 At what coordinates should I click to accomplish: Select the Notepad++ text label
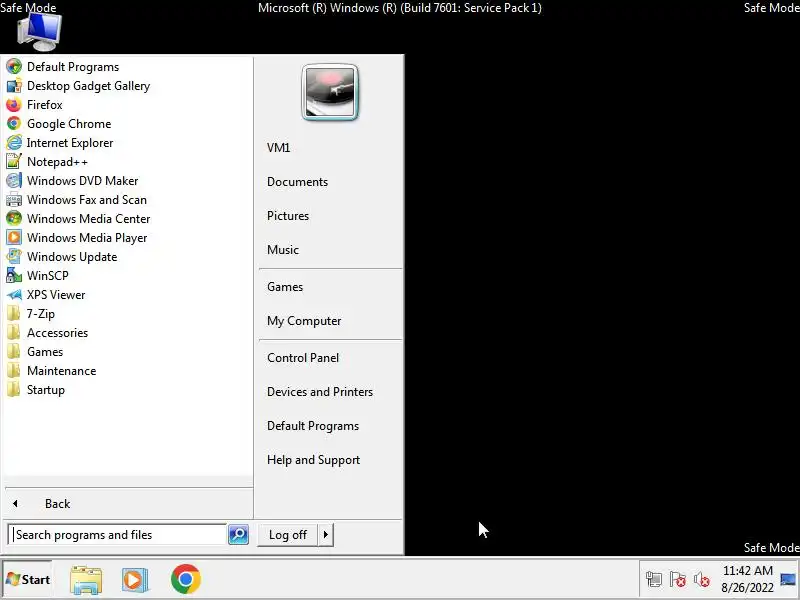click(57, 162)
